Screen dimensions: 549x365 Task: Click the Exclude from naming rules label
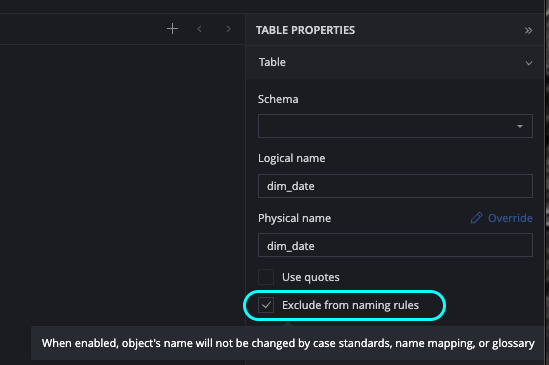click(x=350, y=305)
